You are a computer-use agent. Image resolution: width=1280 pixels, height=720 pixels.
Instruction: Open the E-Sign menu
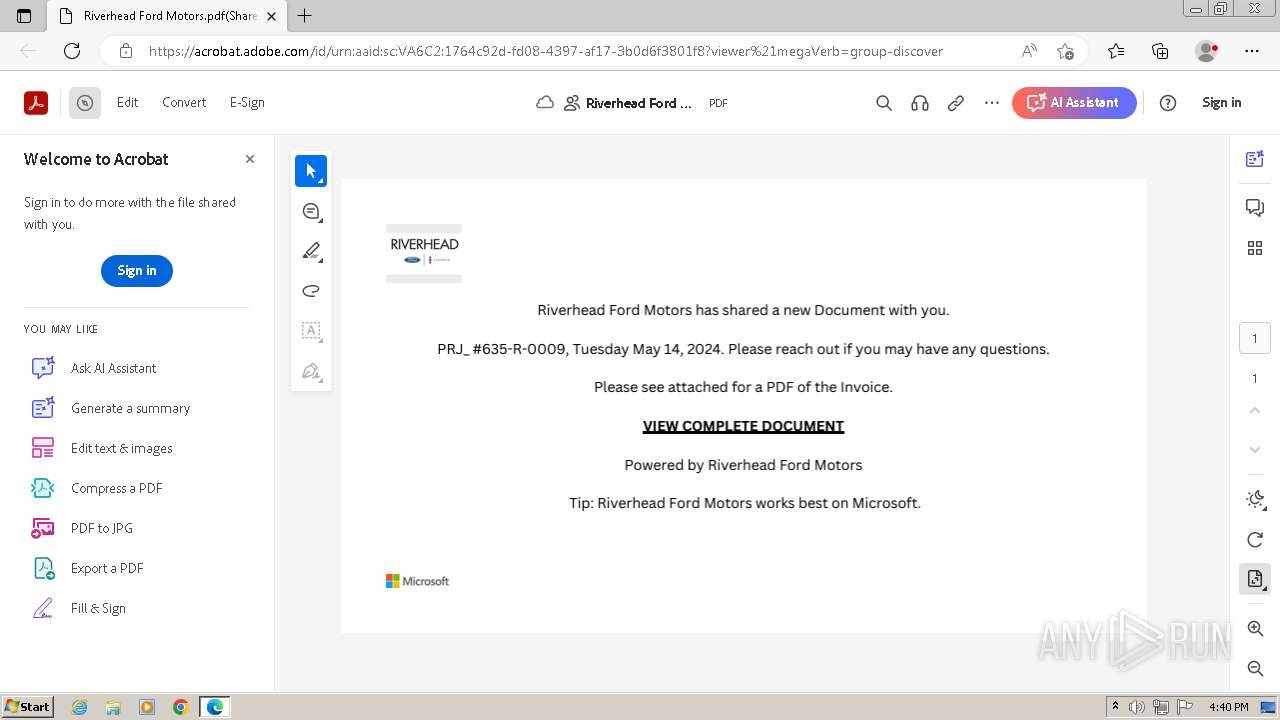click(247, 102)
